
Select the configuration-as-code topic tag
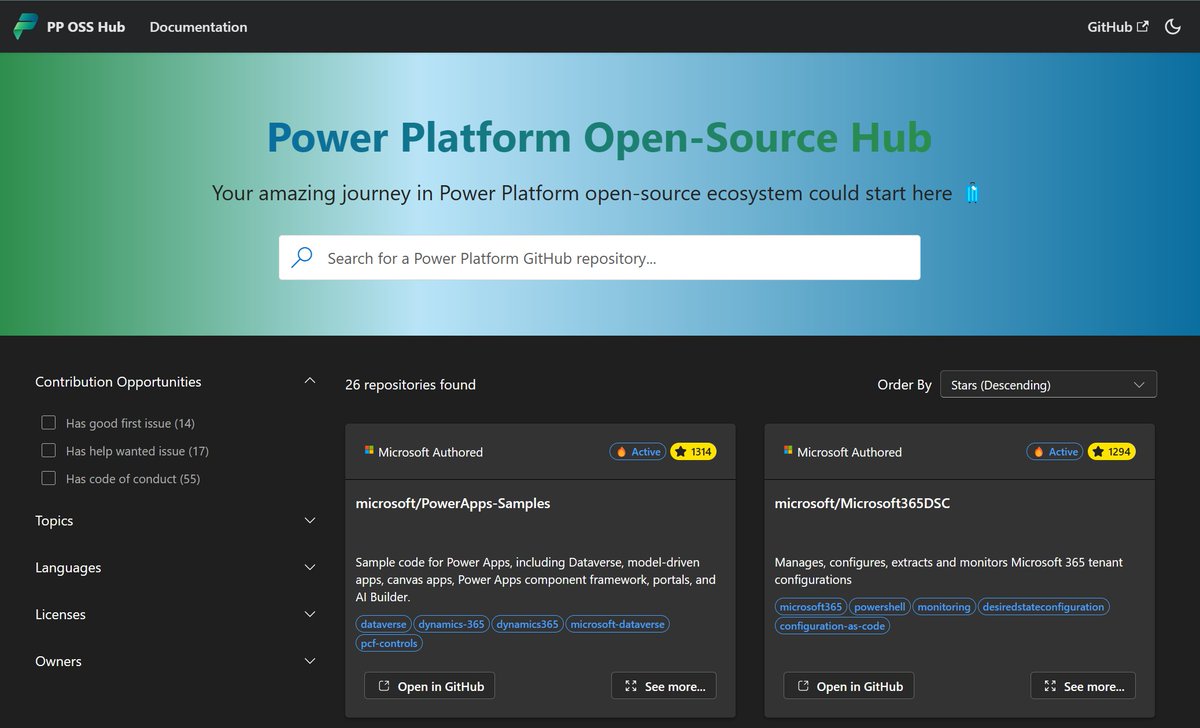tap(832, 626)
